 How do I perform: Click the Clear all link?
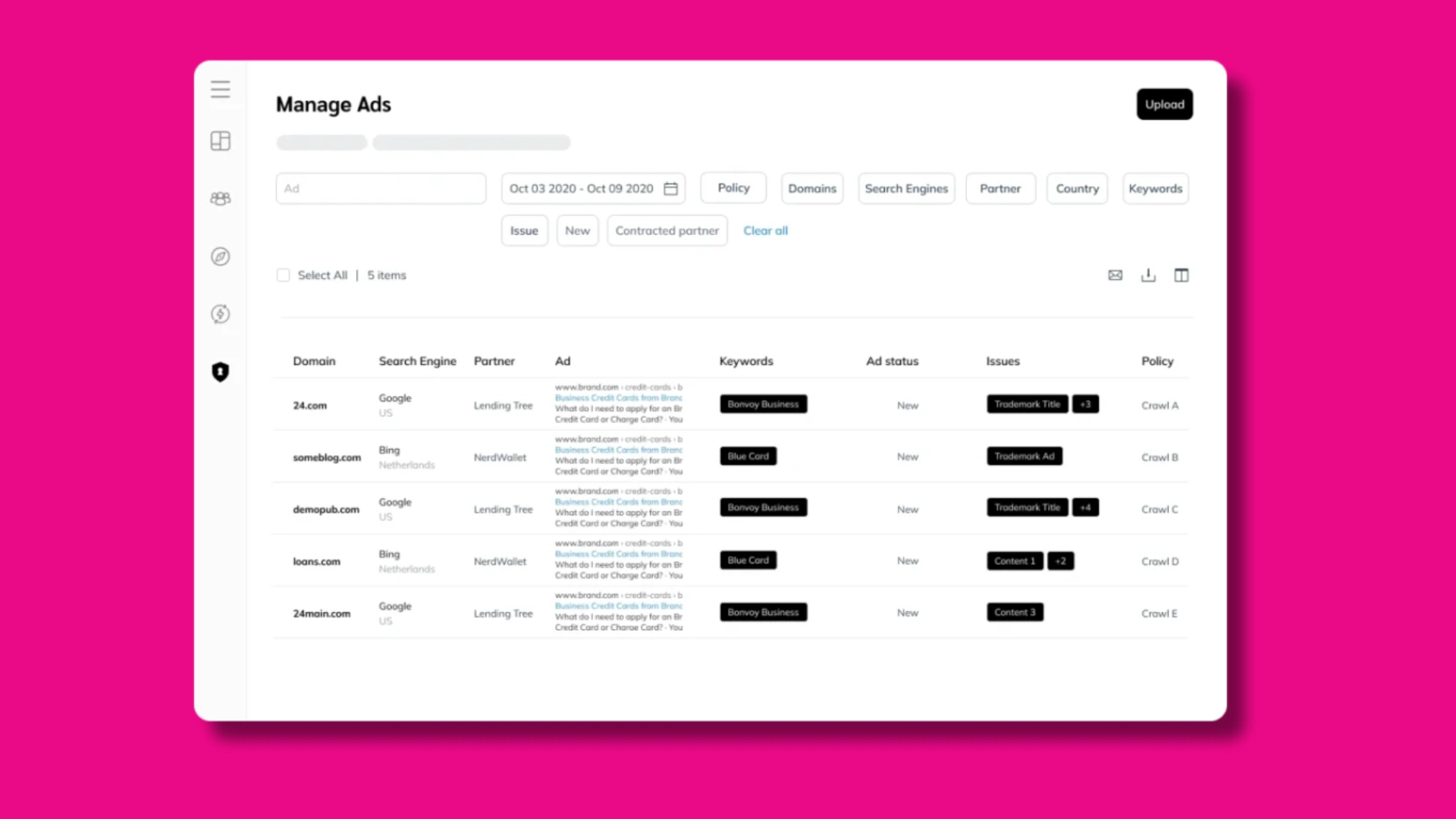coord(765,230)
